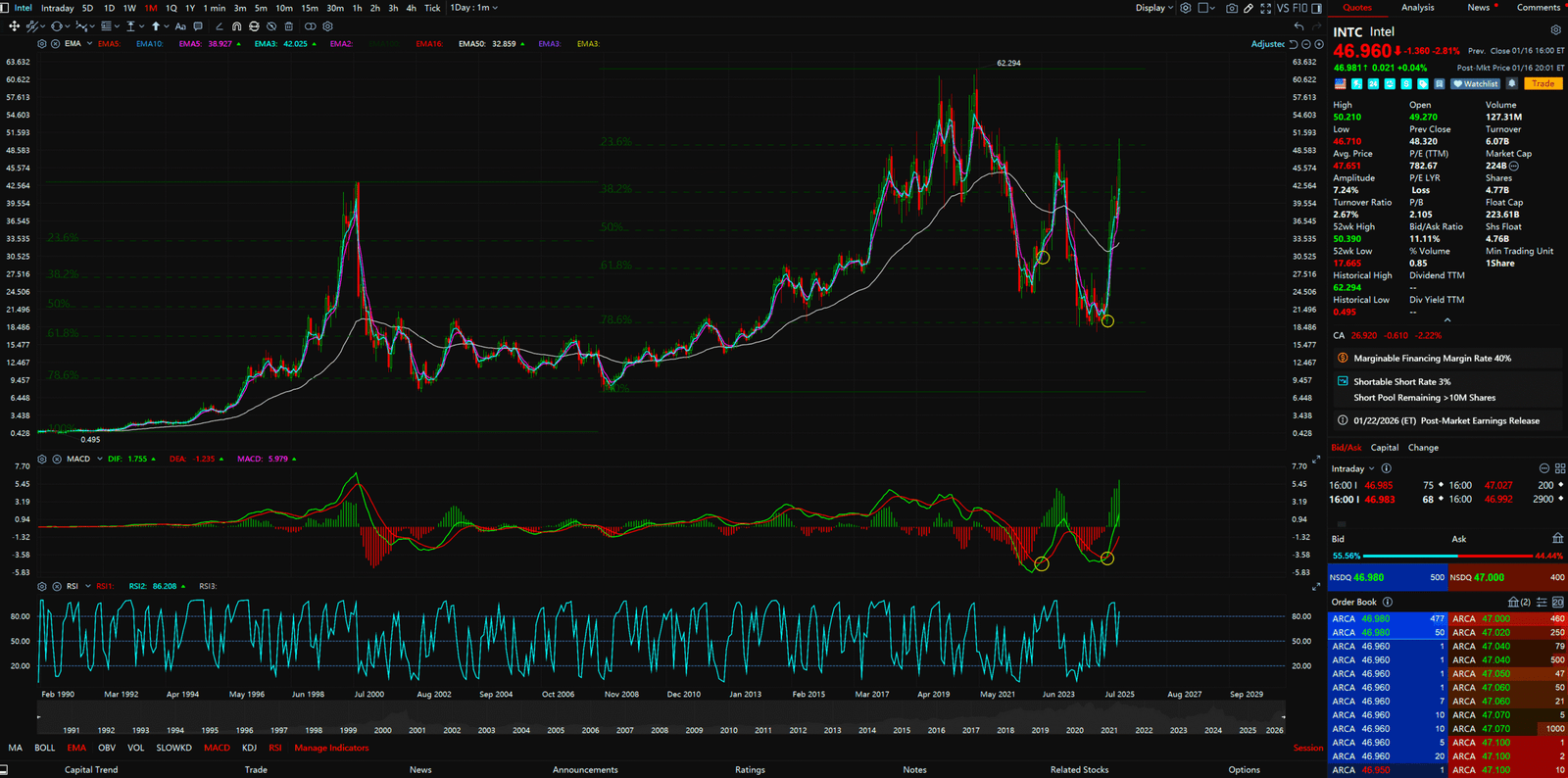Activate the magnet snap tool
This screenshot has width=1568, height=778.
(x=236, y=26)
